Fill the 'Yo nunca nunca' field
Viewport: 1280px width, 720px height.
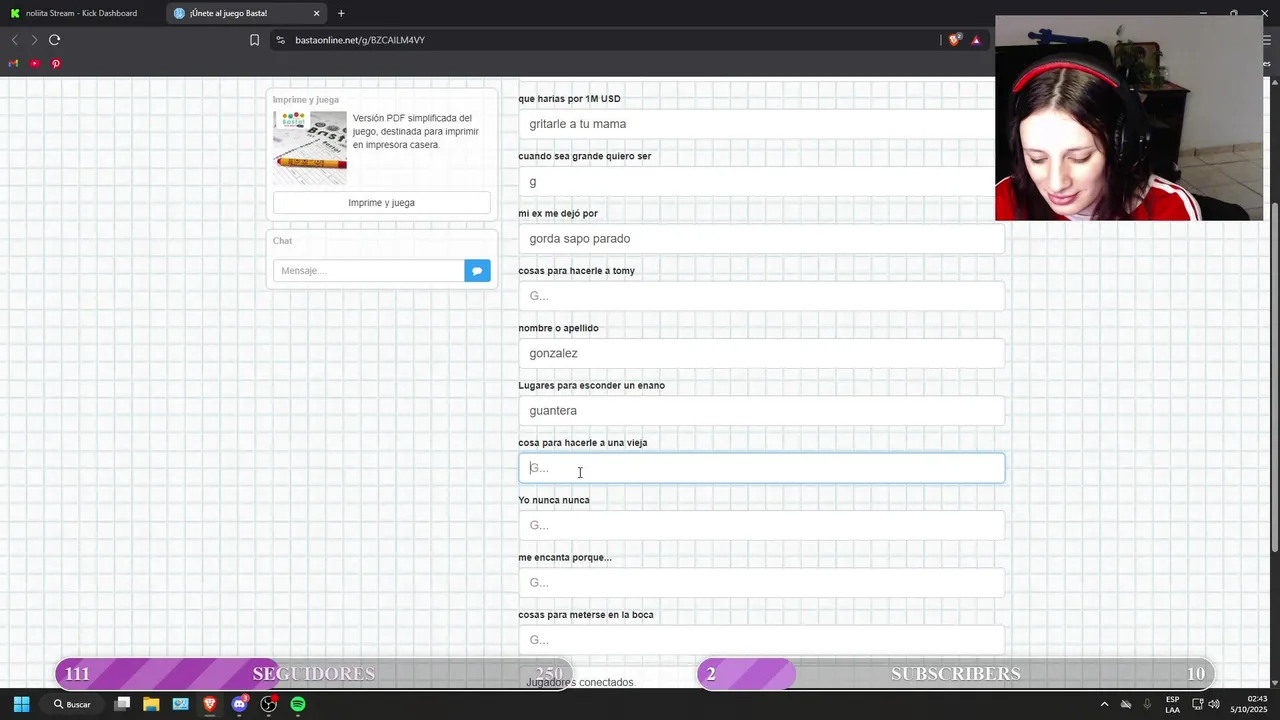point(761,525)
